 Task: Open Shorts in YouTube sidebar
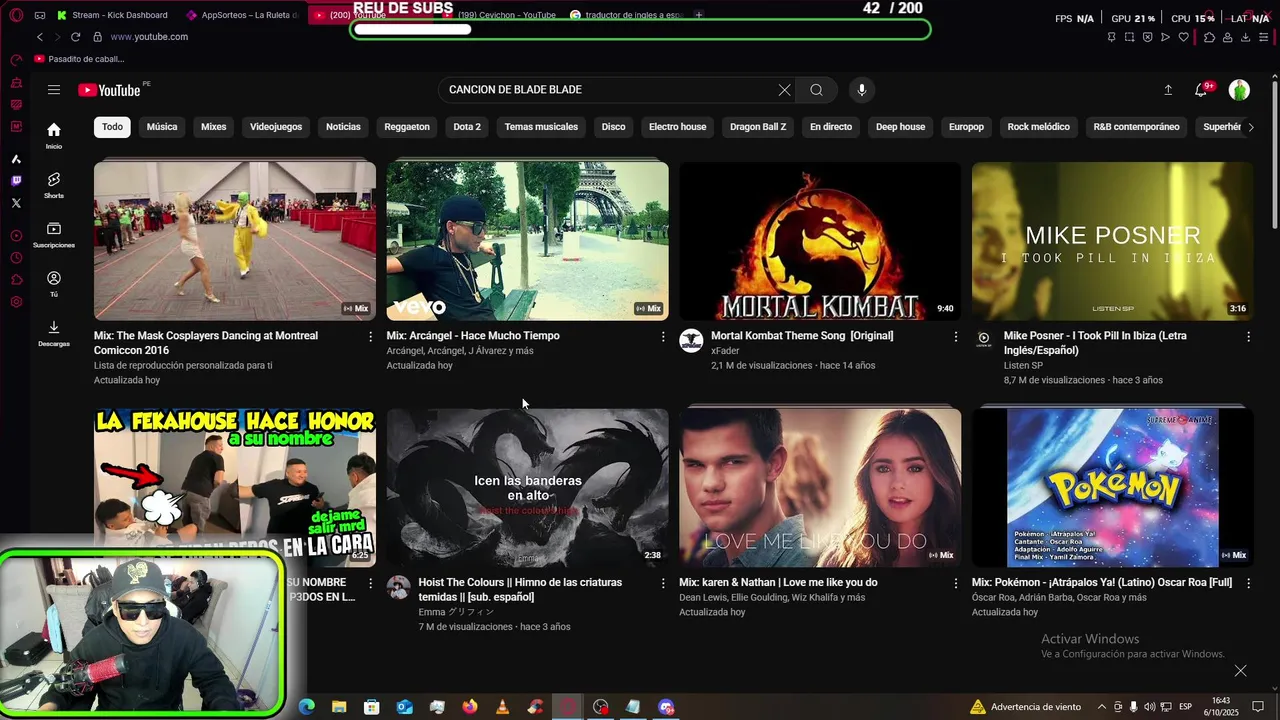[x=54, y=185]
